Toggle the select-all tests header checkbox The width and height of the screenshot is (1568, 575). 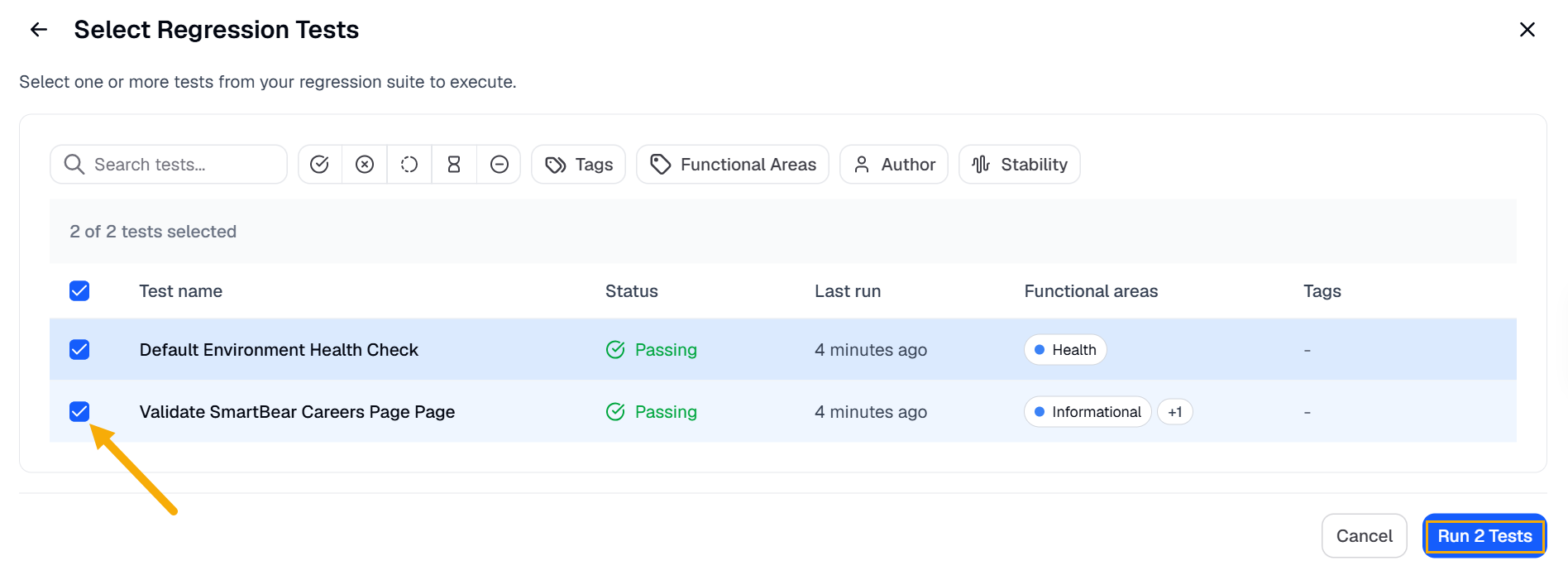(x=79, y=291)
